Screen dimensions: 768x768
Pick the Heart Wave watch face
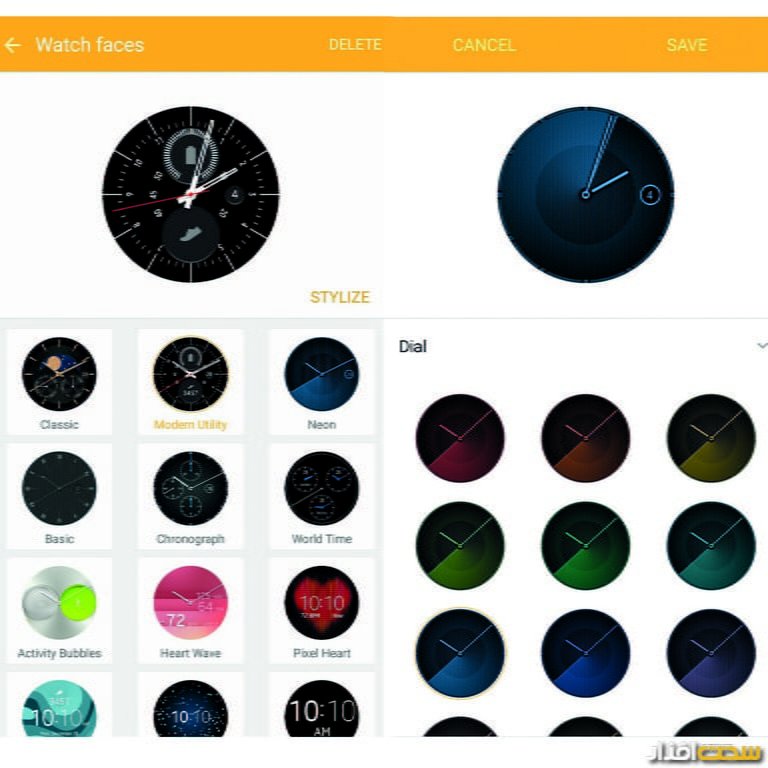click(x=191, y=611)
